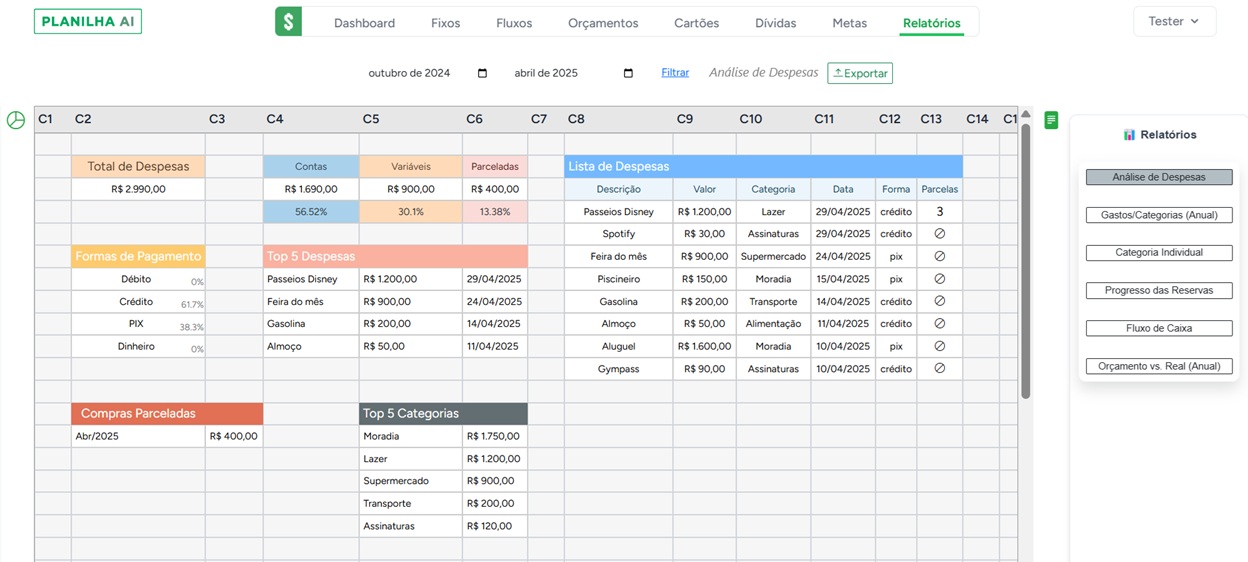The width and height of the screenshot is (1248, 562).
Task: Click the Top 5 Categorias header
Action: pyautogui.click(x=443, y=413)
